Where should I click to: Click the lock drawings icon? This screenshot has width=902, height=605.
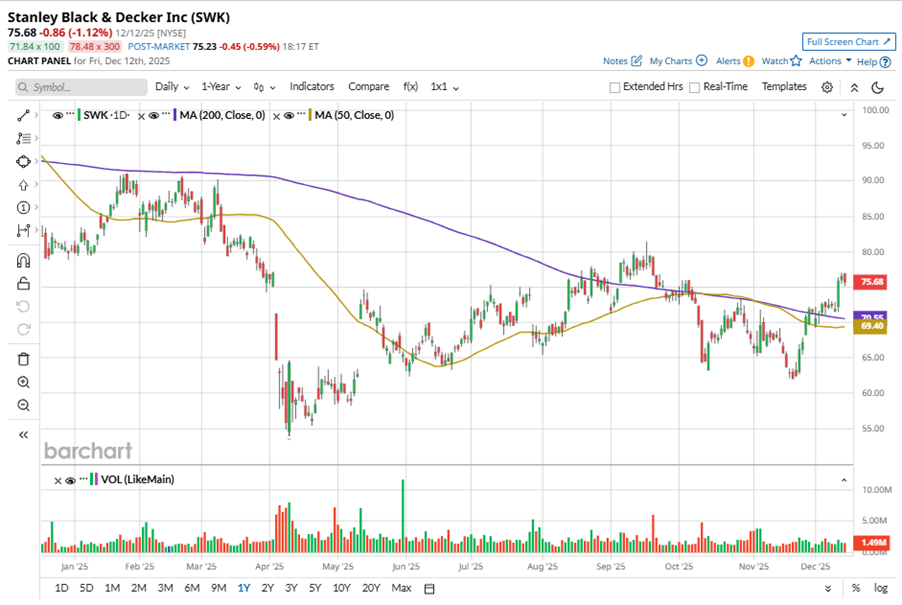pyautogui.click(x=24, y=283)
